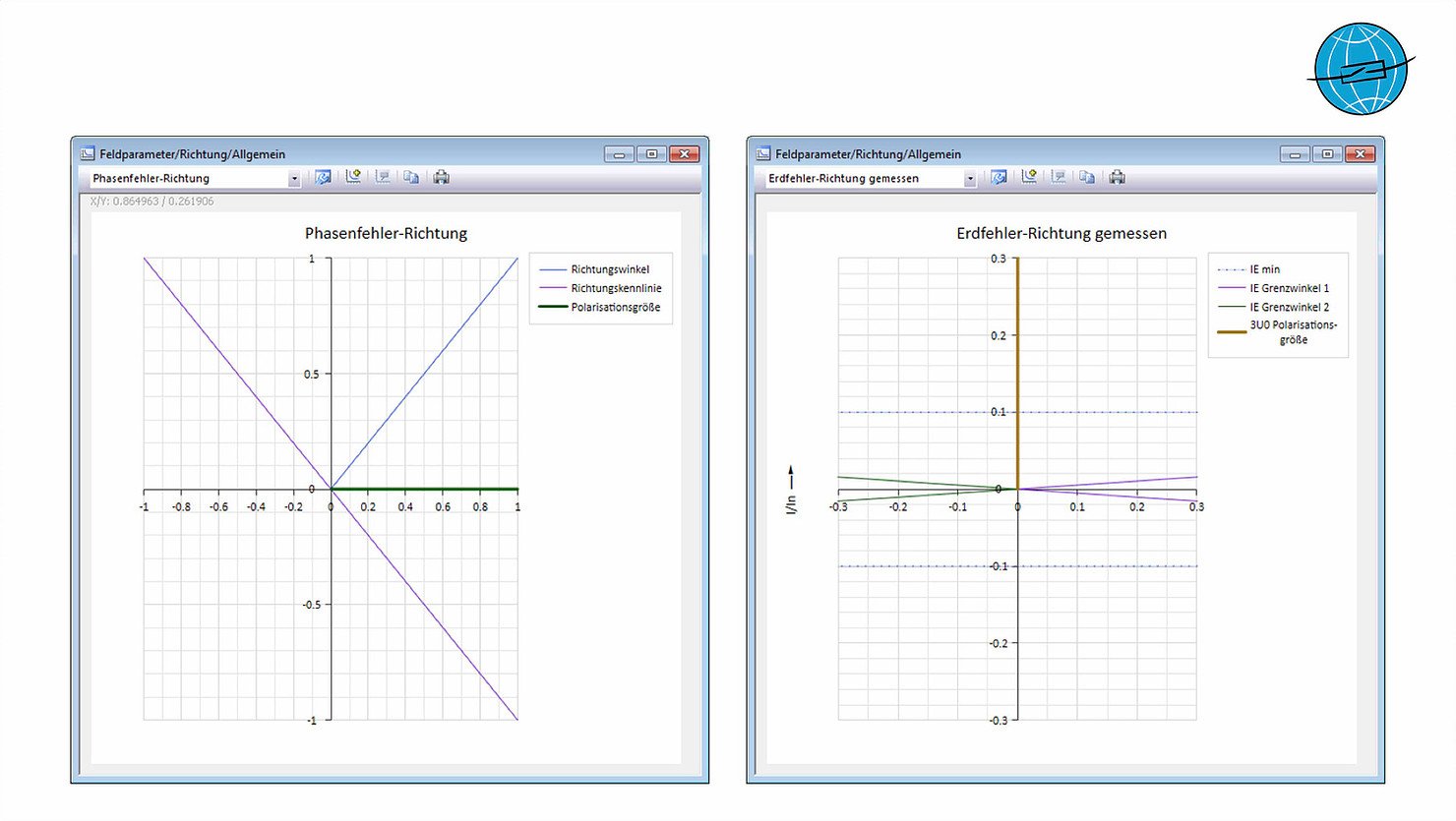Click the refresh chart icon in the Phasenfehler-Richtung window

323,178
